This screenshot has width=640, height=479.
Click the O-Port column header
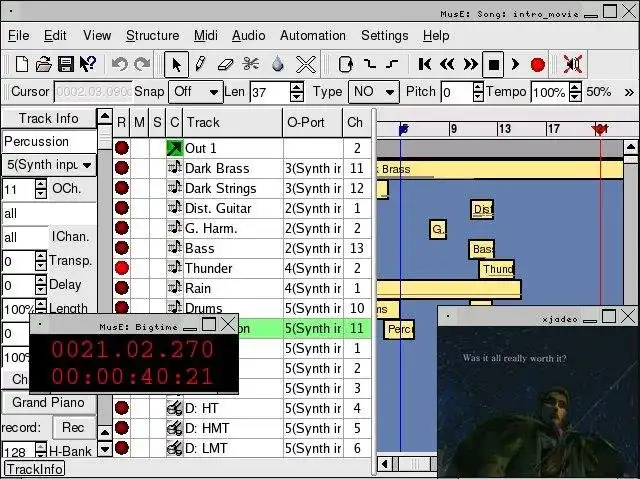pos(313,122)
